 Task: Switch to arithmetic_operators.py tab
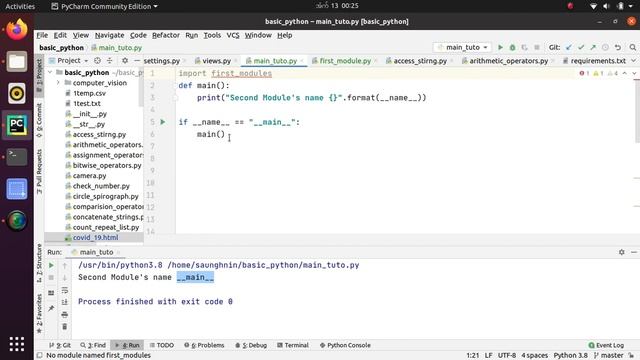509,61
